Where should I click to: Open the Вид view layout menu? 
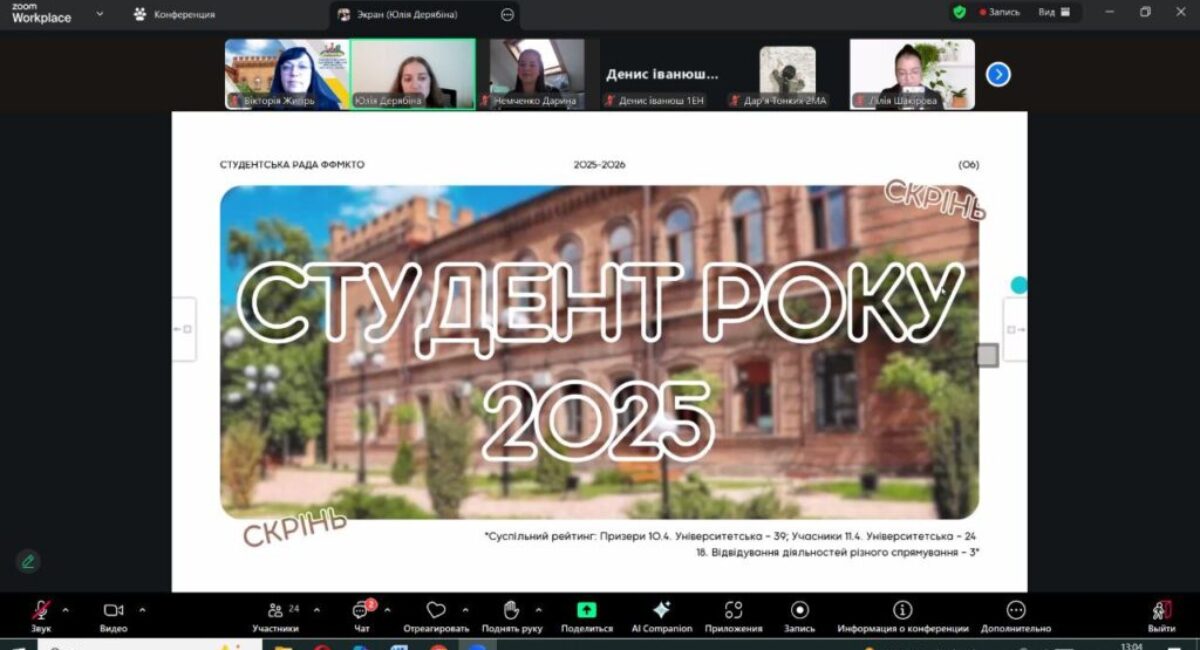tap(1053, 12)
